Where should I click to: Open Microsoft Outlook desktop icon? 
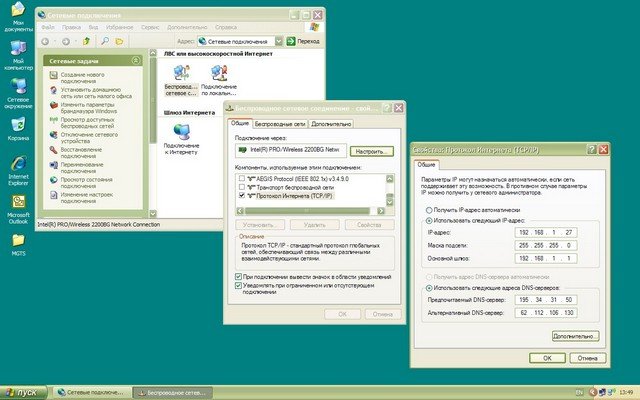[x=18, y=201]
